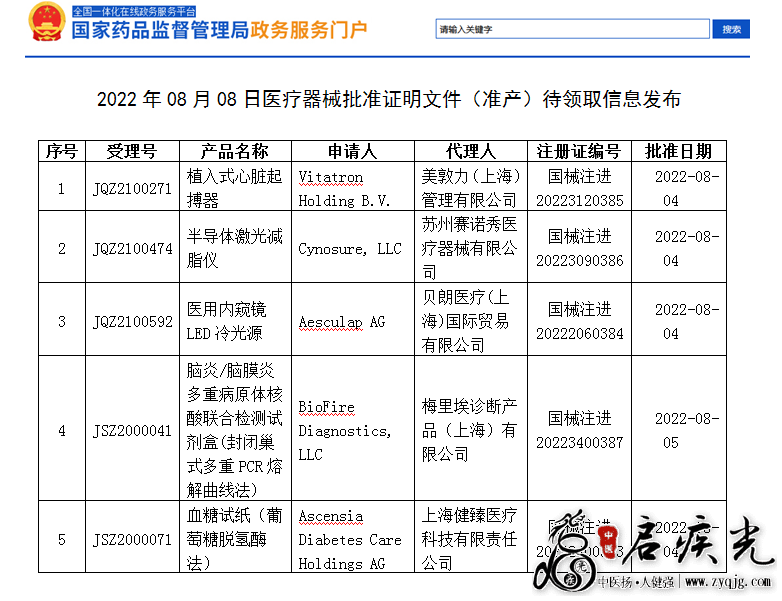This screenshot has height=601, width=782.
Task: Select the page title about 医疗器械批准证明文件
Action: pos(389,99)
